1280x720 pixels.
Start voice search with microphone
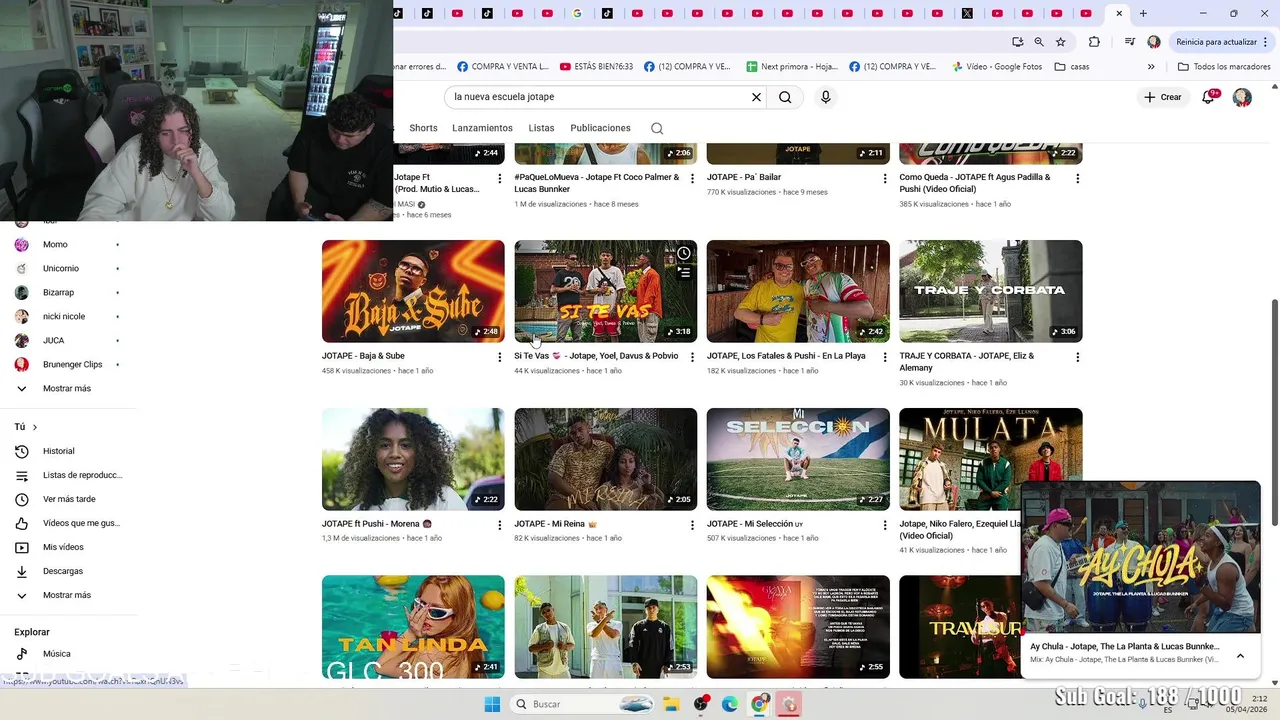point(825,97)
